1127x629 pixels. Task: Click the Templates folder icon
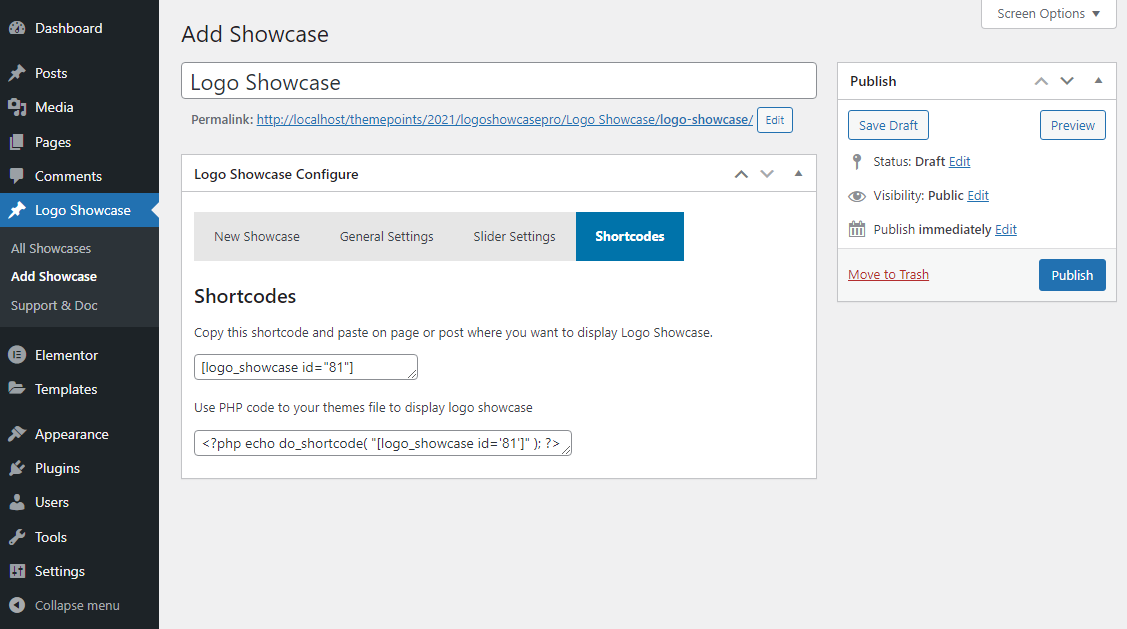coord(17,389)
